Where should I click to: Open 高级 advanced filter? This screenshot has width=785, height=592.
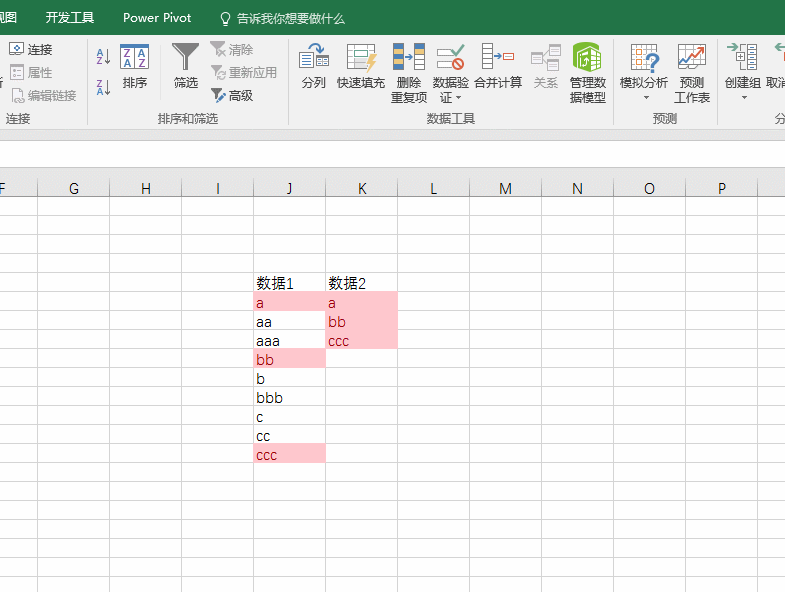pos(232,96)
